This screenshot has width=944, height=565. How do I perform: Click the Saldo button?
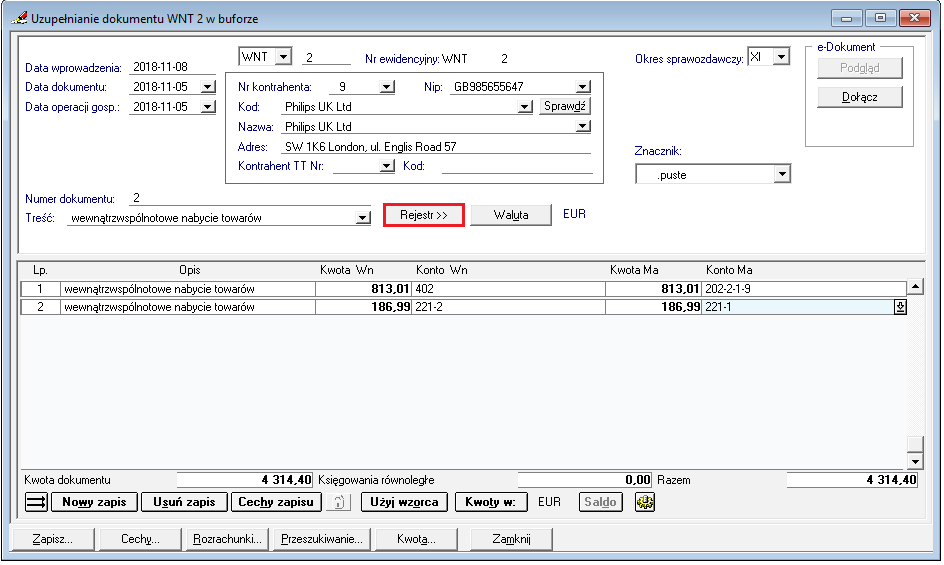click(x=600, y=502)
